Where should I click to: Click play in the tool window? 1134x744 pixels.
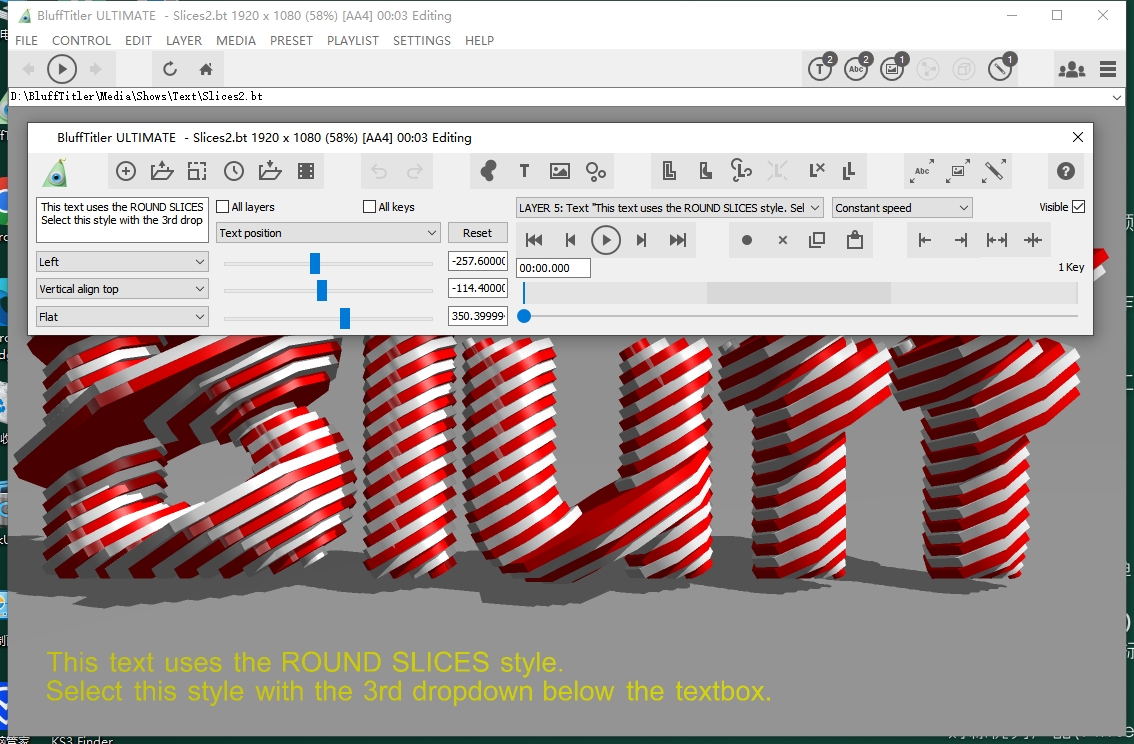click(606, 240)
